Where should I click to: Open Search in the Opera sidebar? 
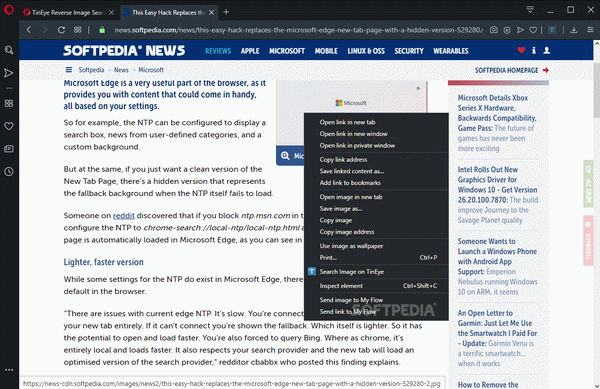click(9, 50)
